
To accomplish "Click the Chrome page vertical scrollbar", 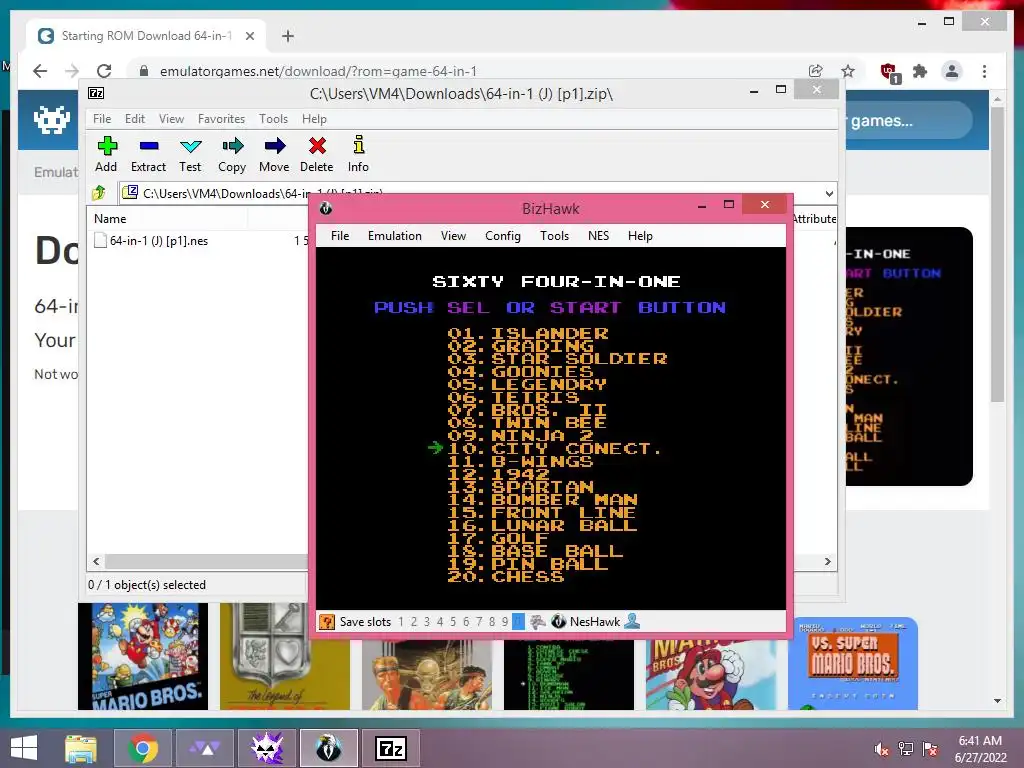I will (997, 255).
